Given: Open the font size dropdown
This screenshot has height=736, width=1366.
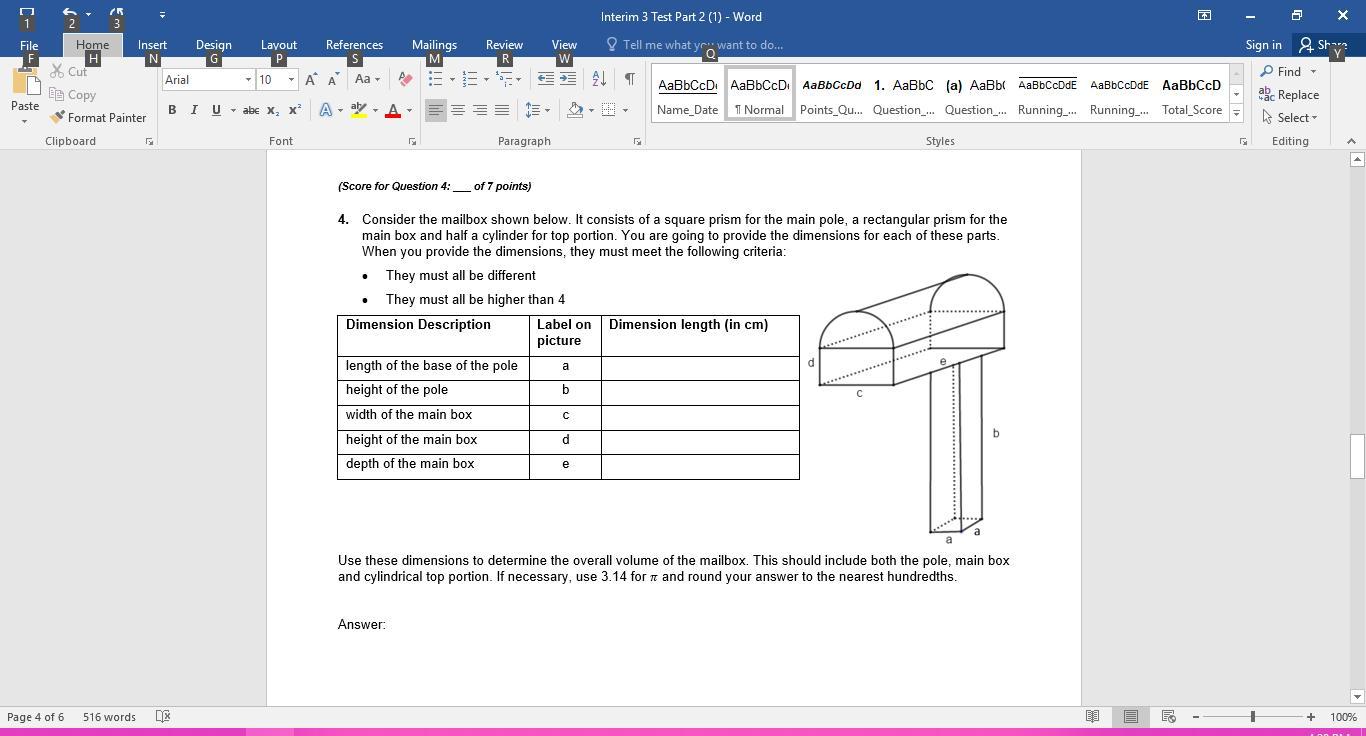Looking at the screenshot, I should click(291, 79).
